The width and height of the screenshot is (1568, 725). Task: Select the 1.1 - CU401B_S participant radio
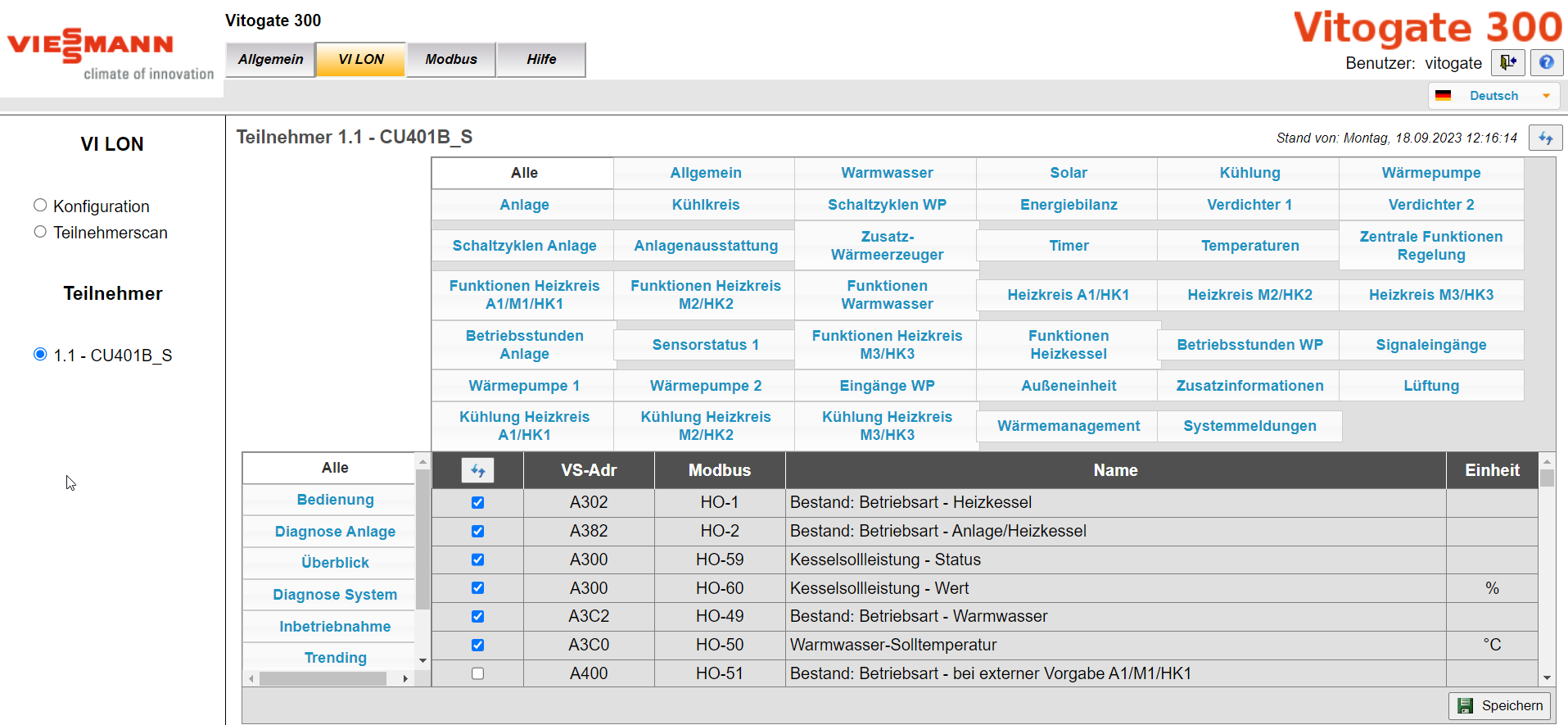click(x=40, y=354)
